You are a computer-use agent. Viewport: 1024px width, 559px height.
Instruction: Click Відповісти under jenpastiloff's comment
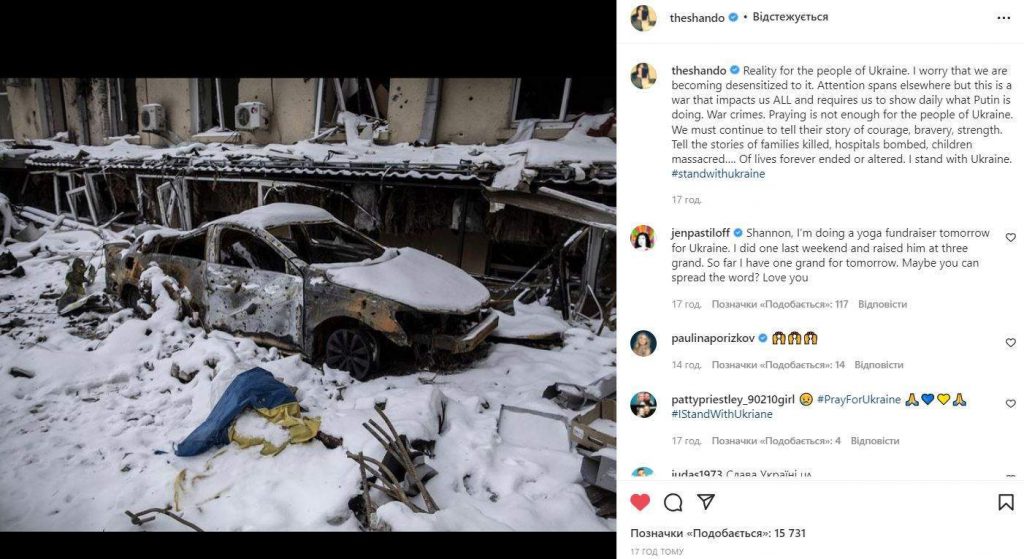coord(882,304)
